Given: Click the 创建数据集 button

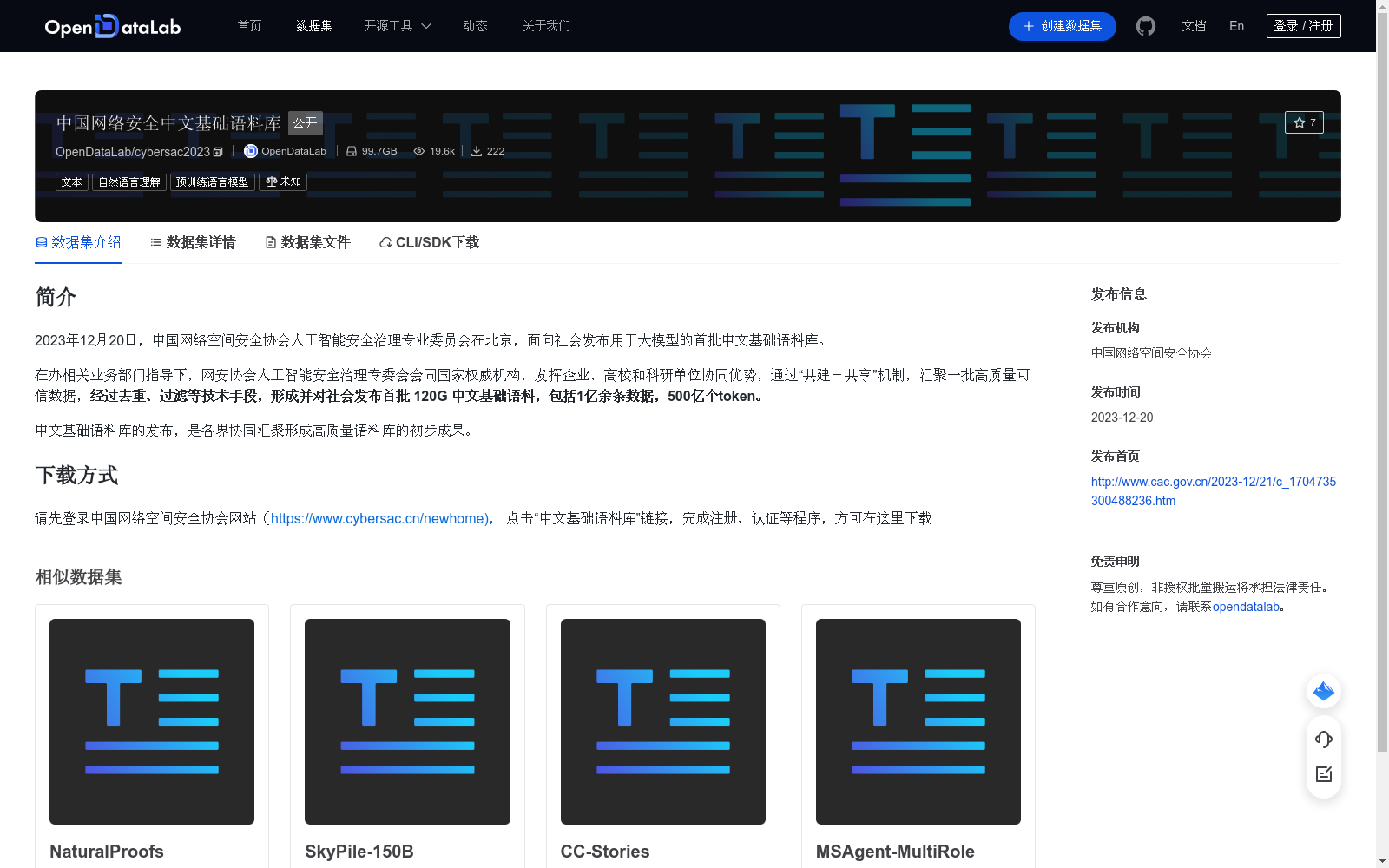Looking at the screenshot, I should (x=1062, y=26).
